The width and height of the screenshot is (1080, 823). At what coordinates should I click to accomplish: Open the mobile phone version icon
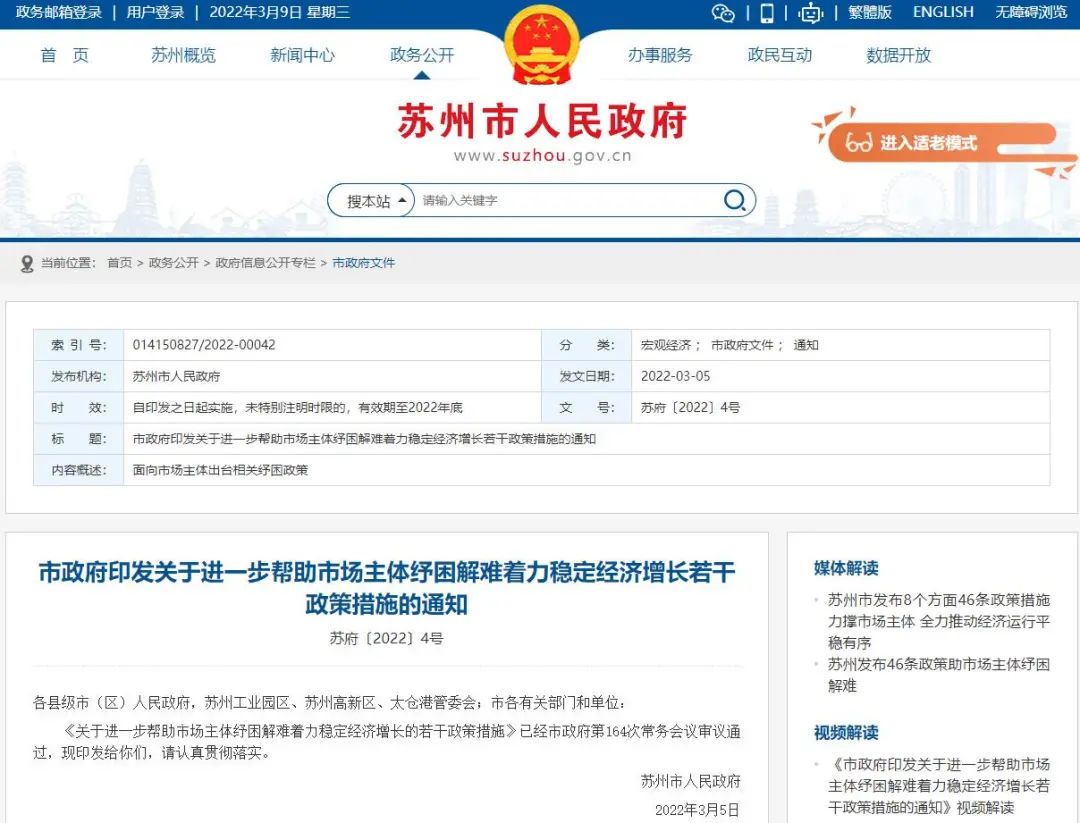(767, 13)
